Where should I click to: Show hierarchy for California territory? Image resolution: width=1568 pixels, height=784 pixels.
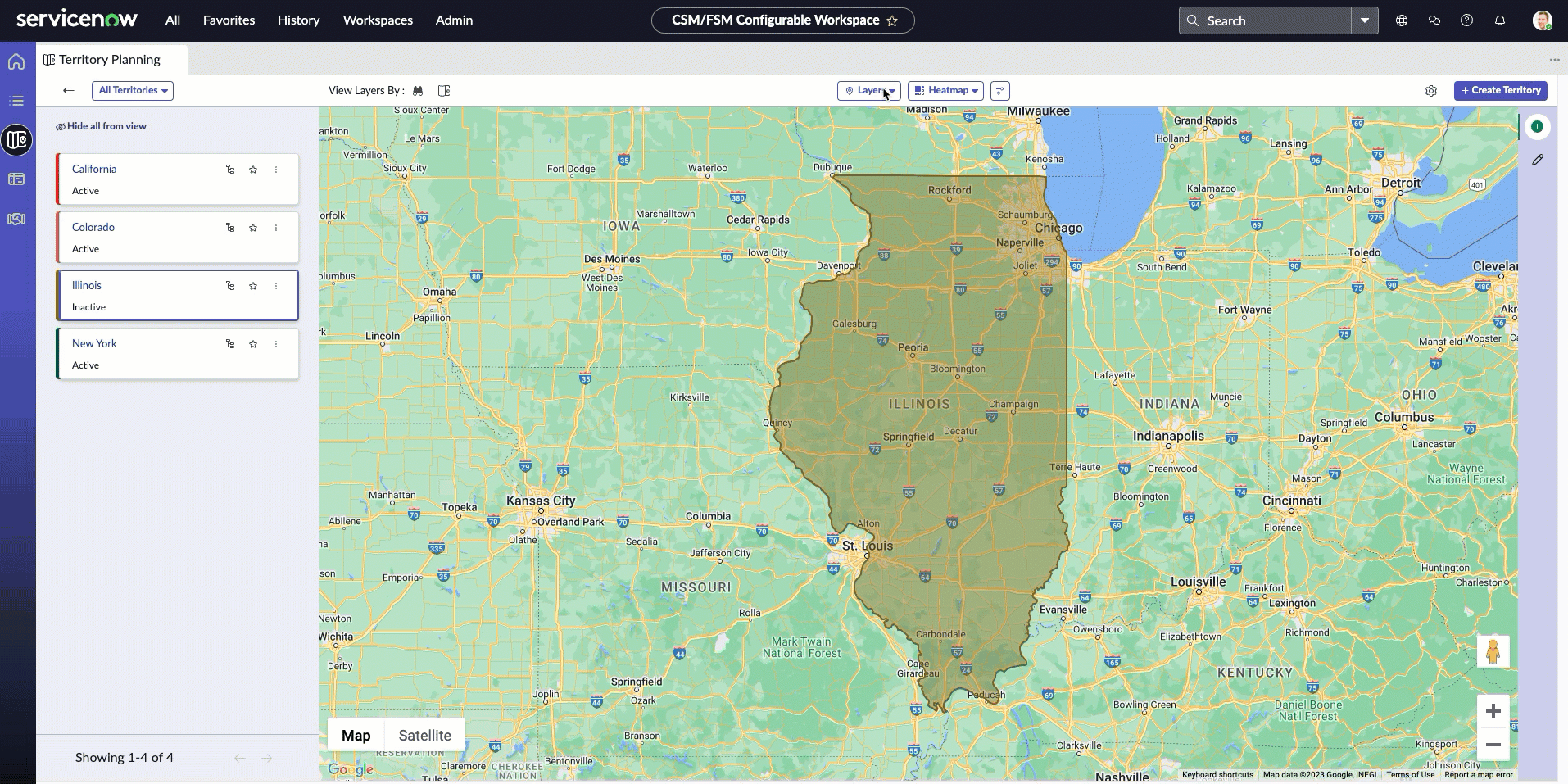(x=230, y=170)
